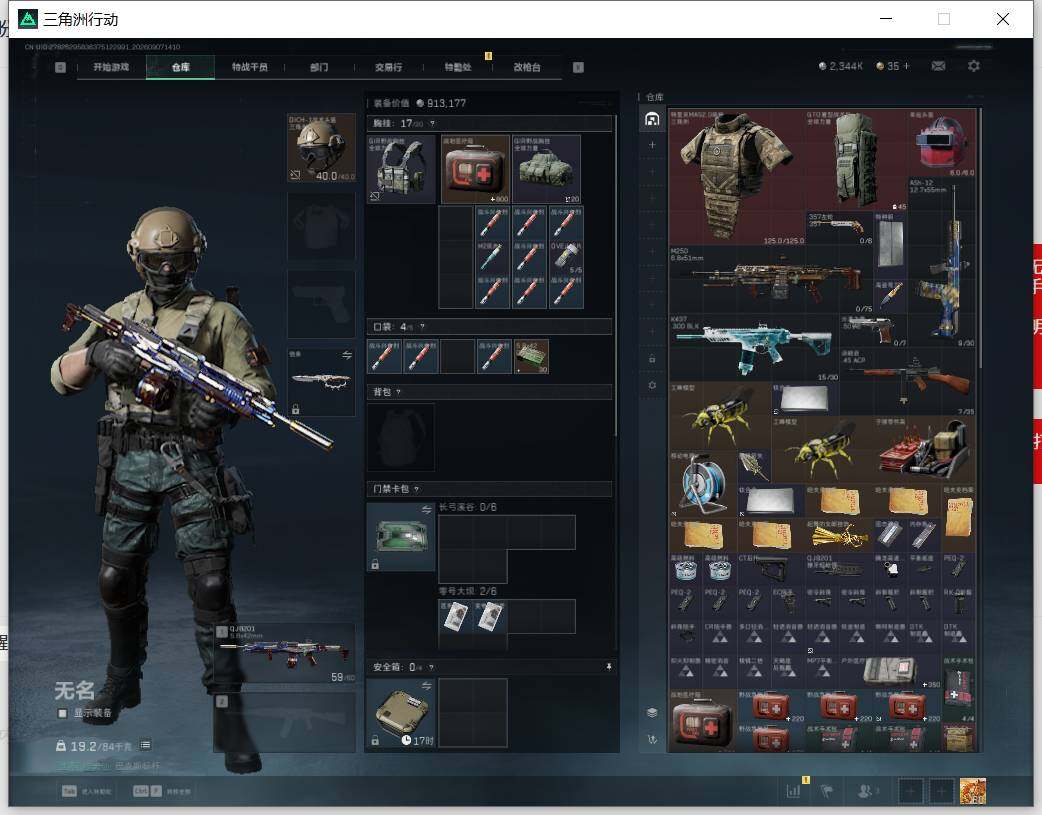Open the mail envelope icon
The width and height of the screenshot is (1042, 815).
tap(938, 66)
